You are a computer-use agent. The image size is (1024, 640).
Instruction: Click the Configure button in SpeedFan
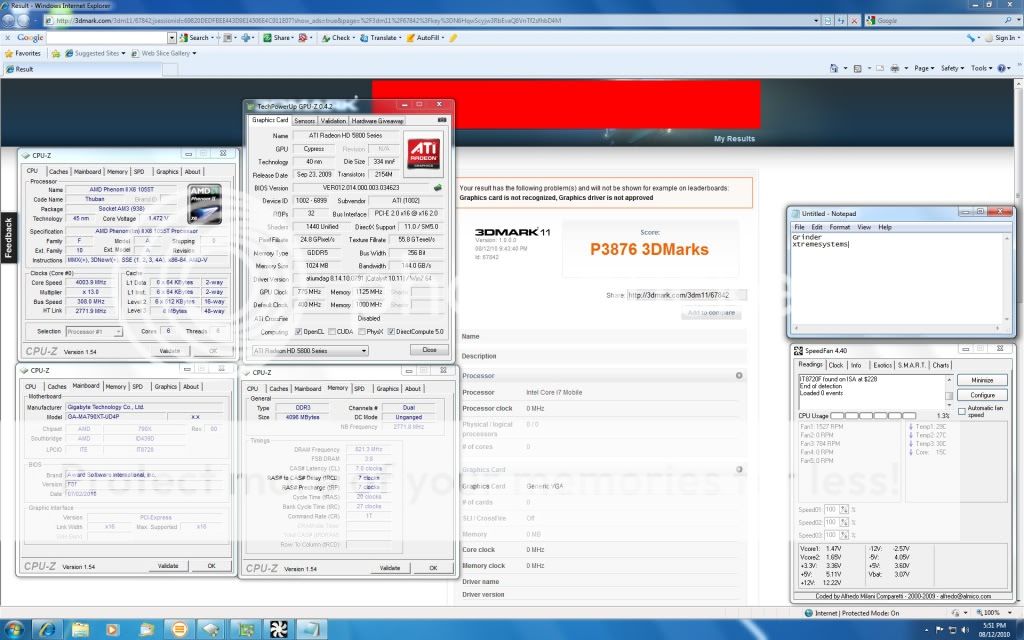(x=981, y=395)
